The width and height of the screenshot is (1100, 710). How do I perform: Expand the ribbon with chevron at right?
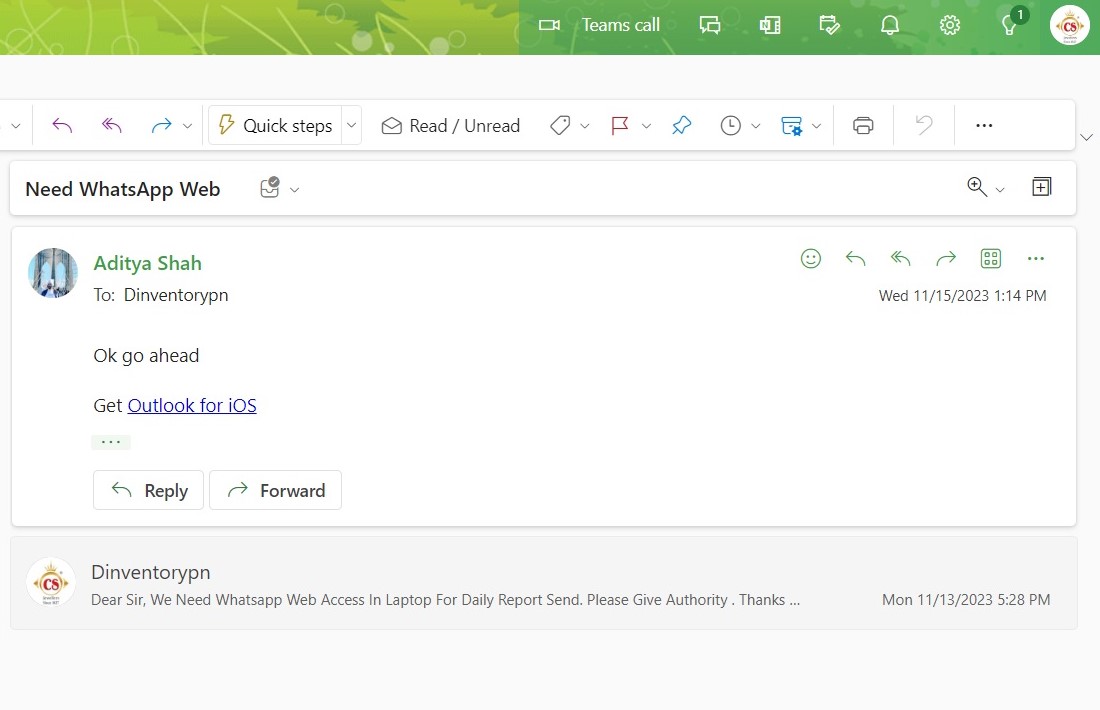1087,138
